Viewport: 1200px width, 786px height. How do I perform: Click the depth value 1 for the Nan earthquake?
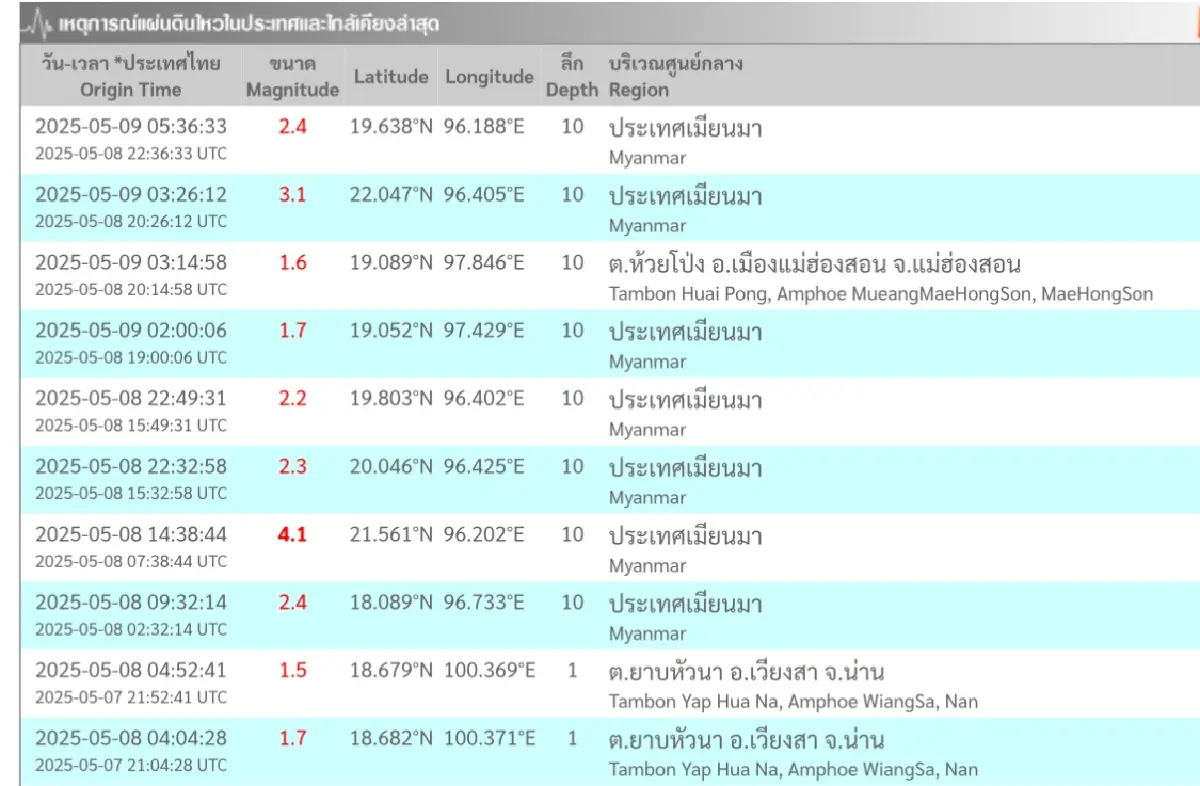(x=571, y=670)
